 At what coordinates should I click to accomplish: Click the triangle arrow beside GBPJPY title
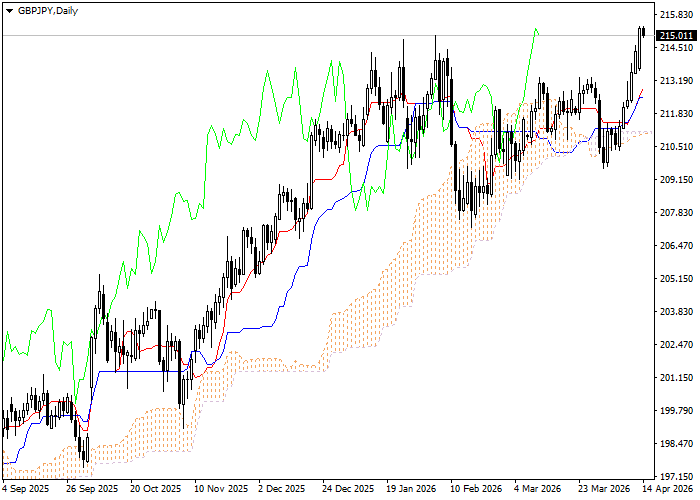9,11
